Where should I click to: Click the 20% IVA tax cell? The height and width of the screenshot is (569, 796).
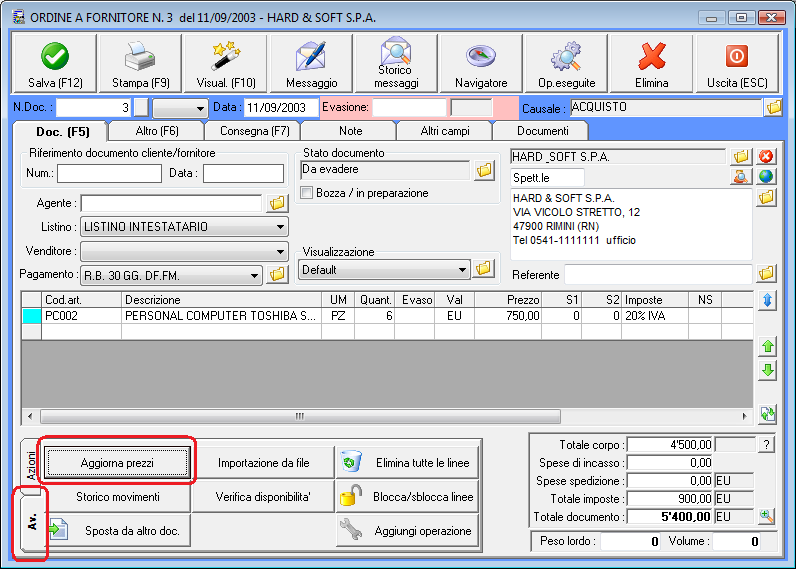(x=654, y=316)
